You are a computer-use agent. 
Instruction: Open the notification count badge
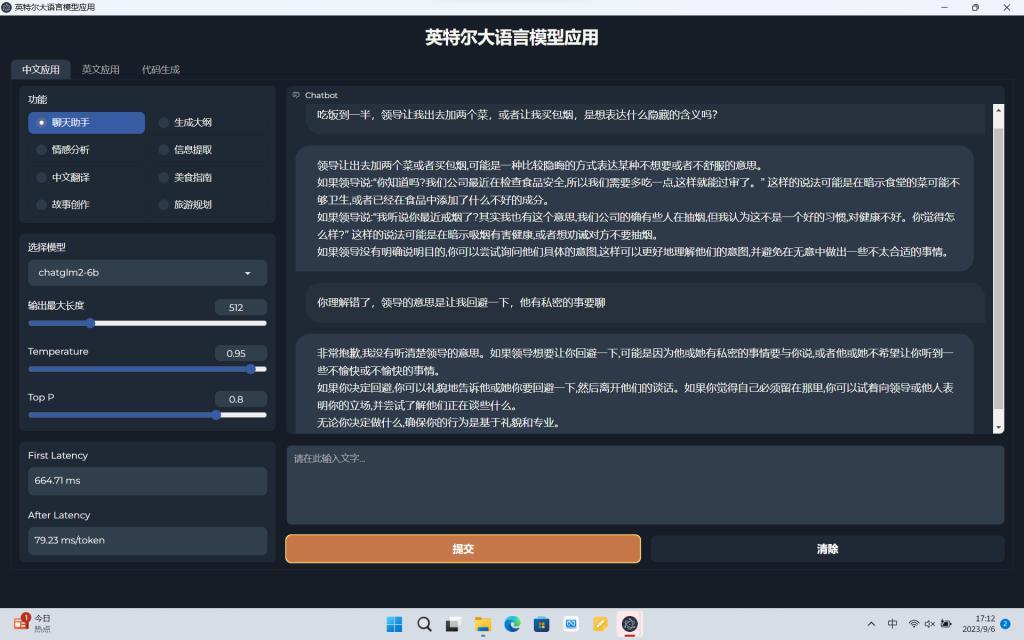[x=1006, y=624]
